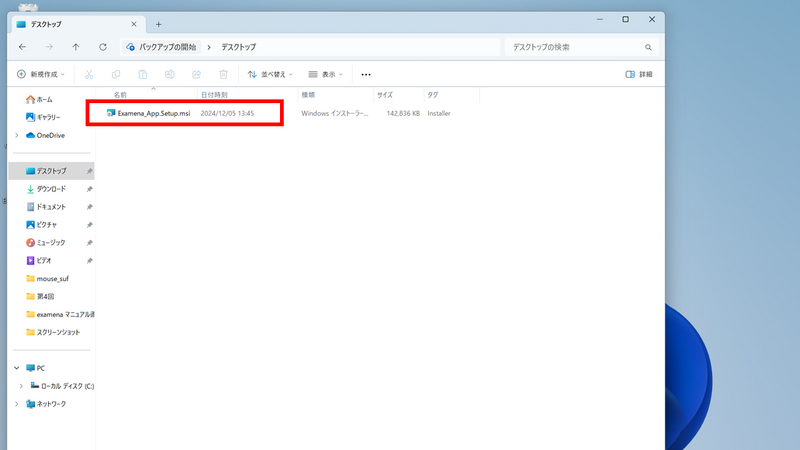Select Examena_App.Setup.msi file
Screen dimensions: 800x450
coord(154,113)
